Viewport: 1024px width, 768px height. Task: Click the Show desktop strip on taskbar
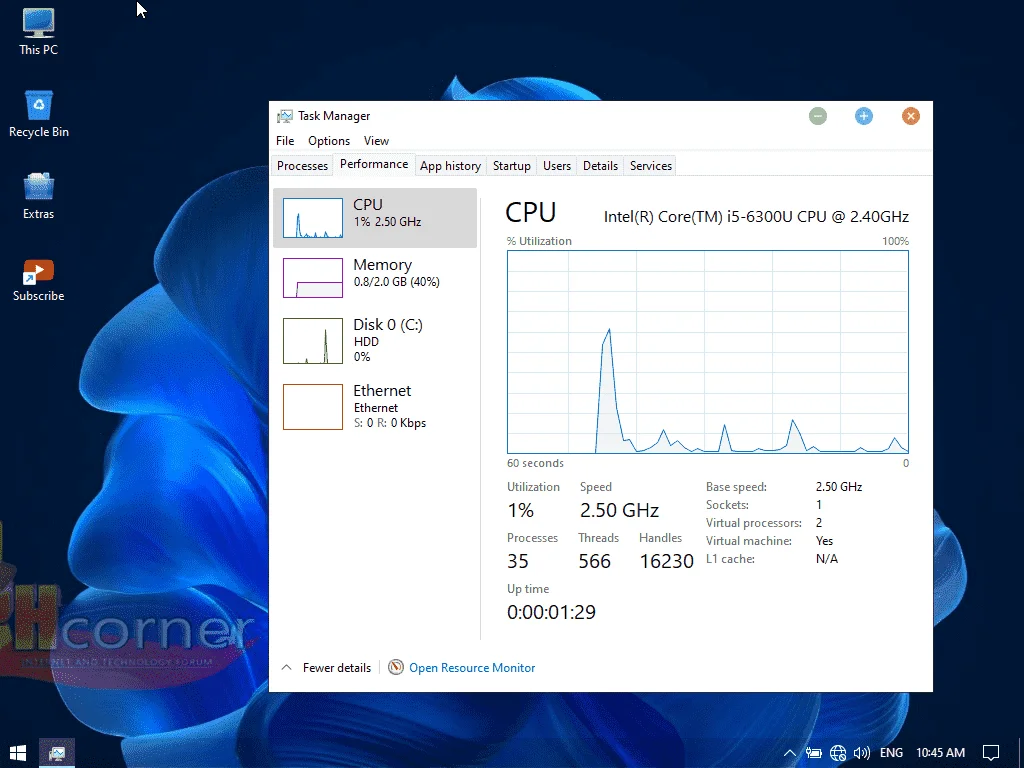1021,753
